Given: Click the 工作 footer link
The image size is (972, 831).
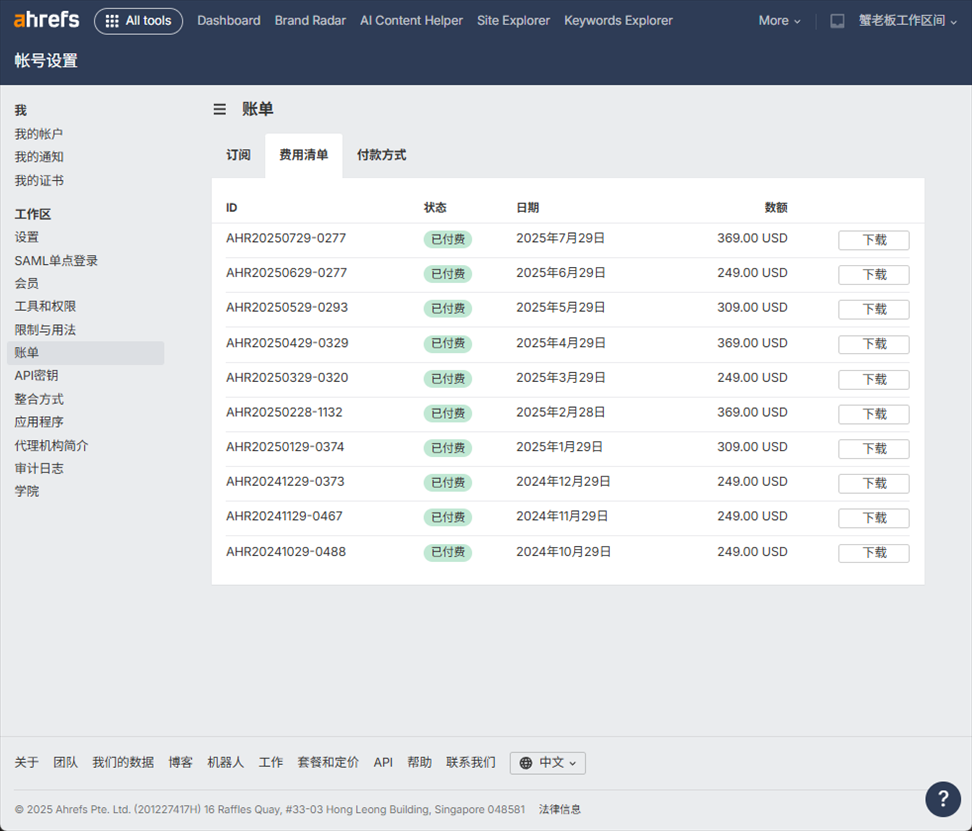Looking at the screenshot, I should pos(271,762).
